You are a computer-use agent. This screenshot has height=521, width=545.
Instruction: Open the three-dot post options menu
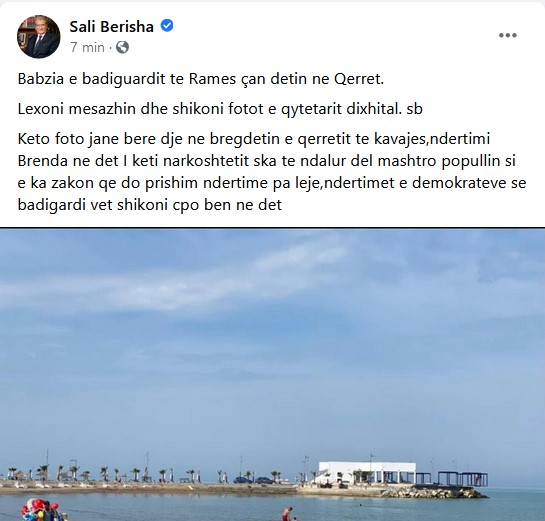coord(507,35)
